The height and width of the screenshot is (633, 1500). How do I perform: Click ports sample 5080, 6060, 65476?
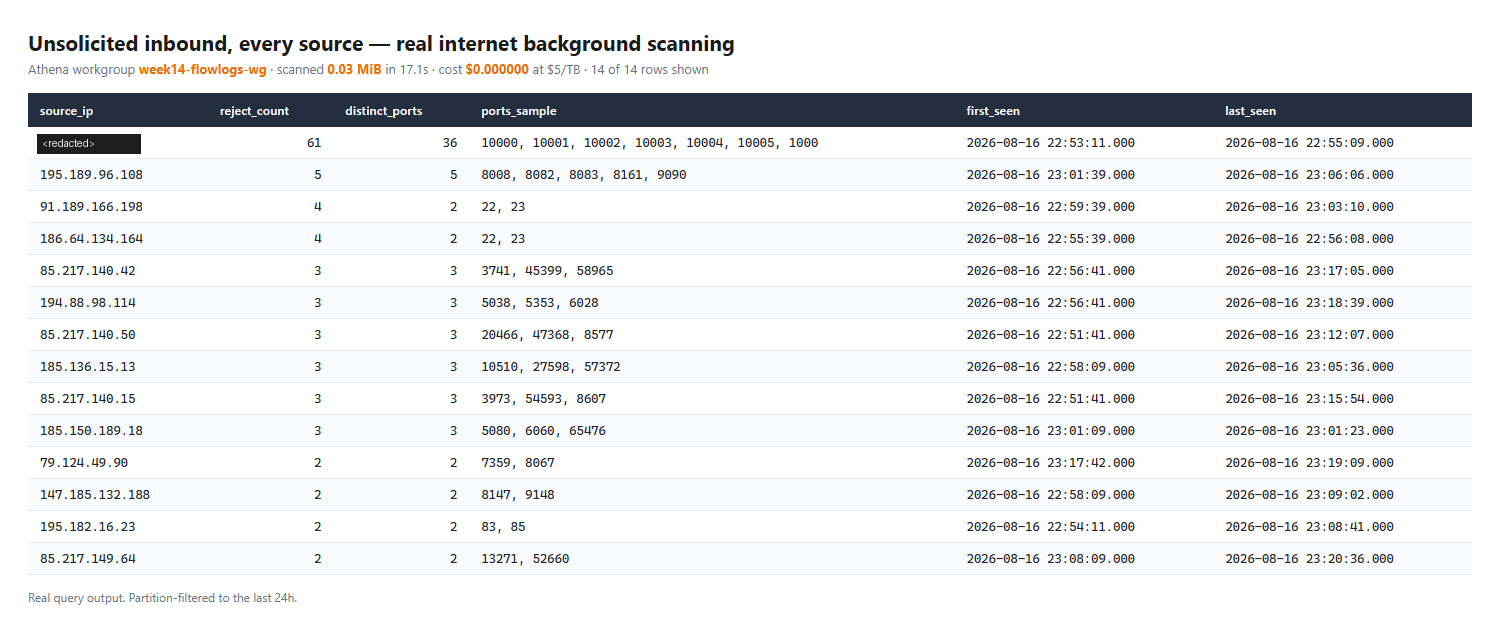pos(544,431)
